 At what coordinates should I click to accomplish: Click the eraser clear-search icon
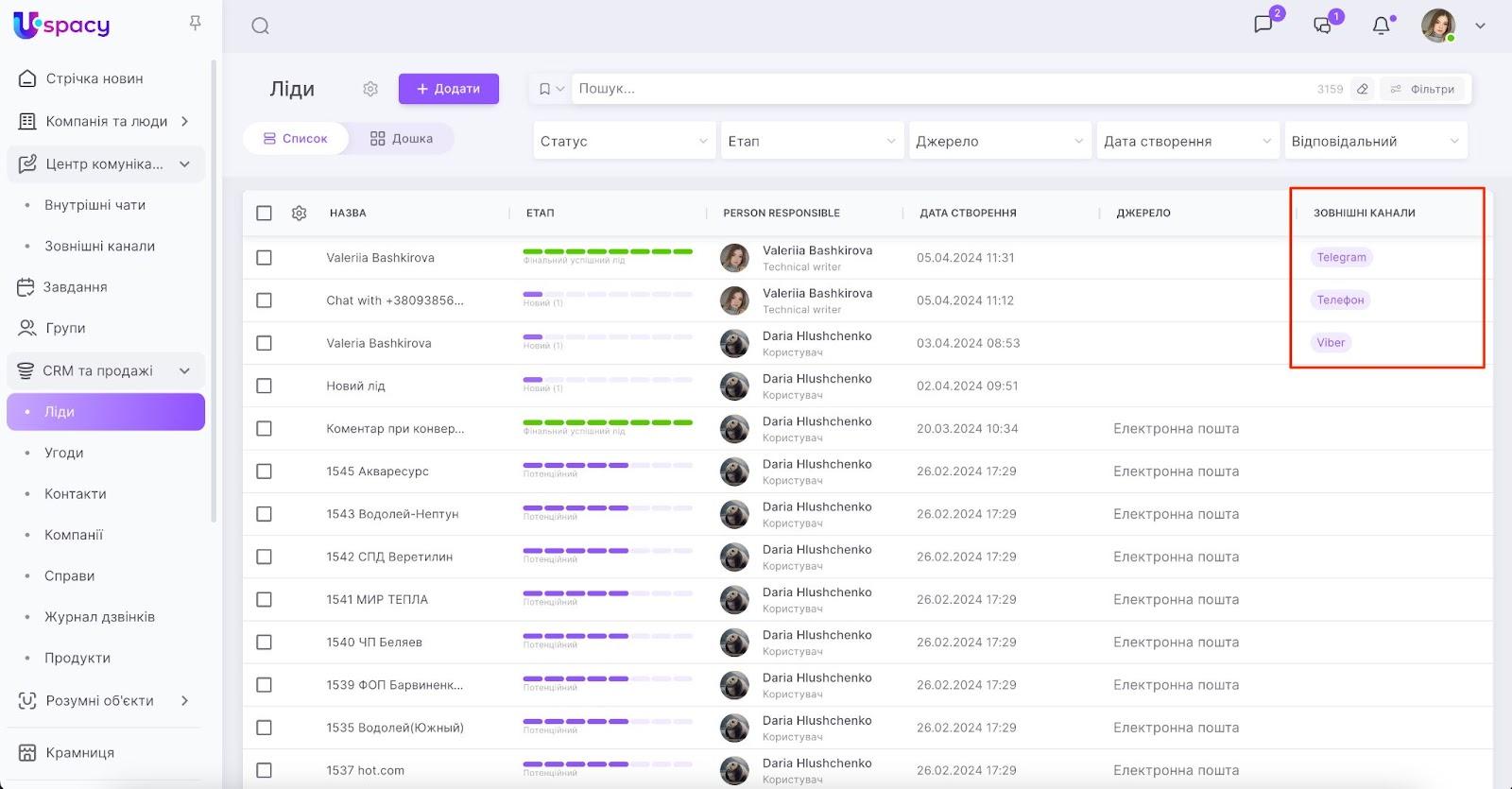[1363, 89]
